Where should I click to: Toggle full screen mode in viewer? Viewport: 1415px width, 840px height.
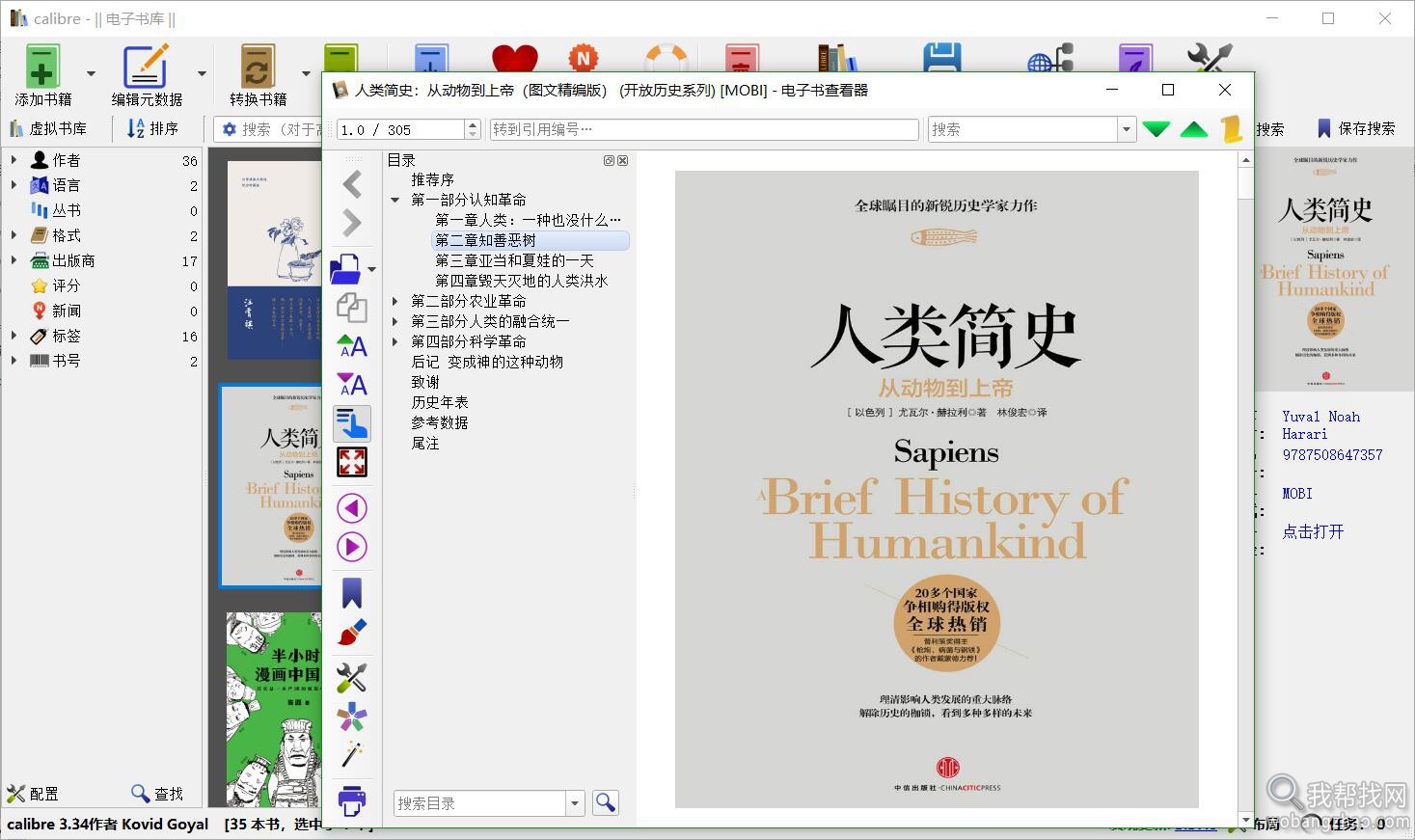click(x=352, y=462)
